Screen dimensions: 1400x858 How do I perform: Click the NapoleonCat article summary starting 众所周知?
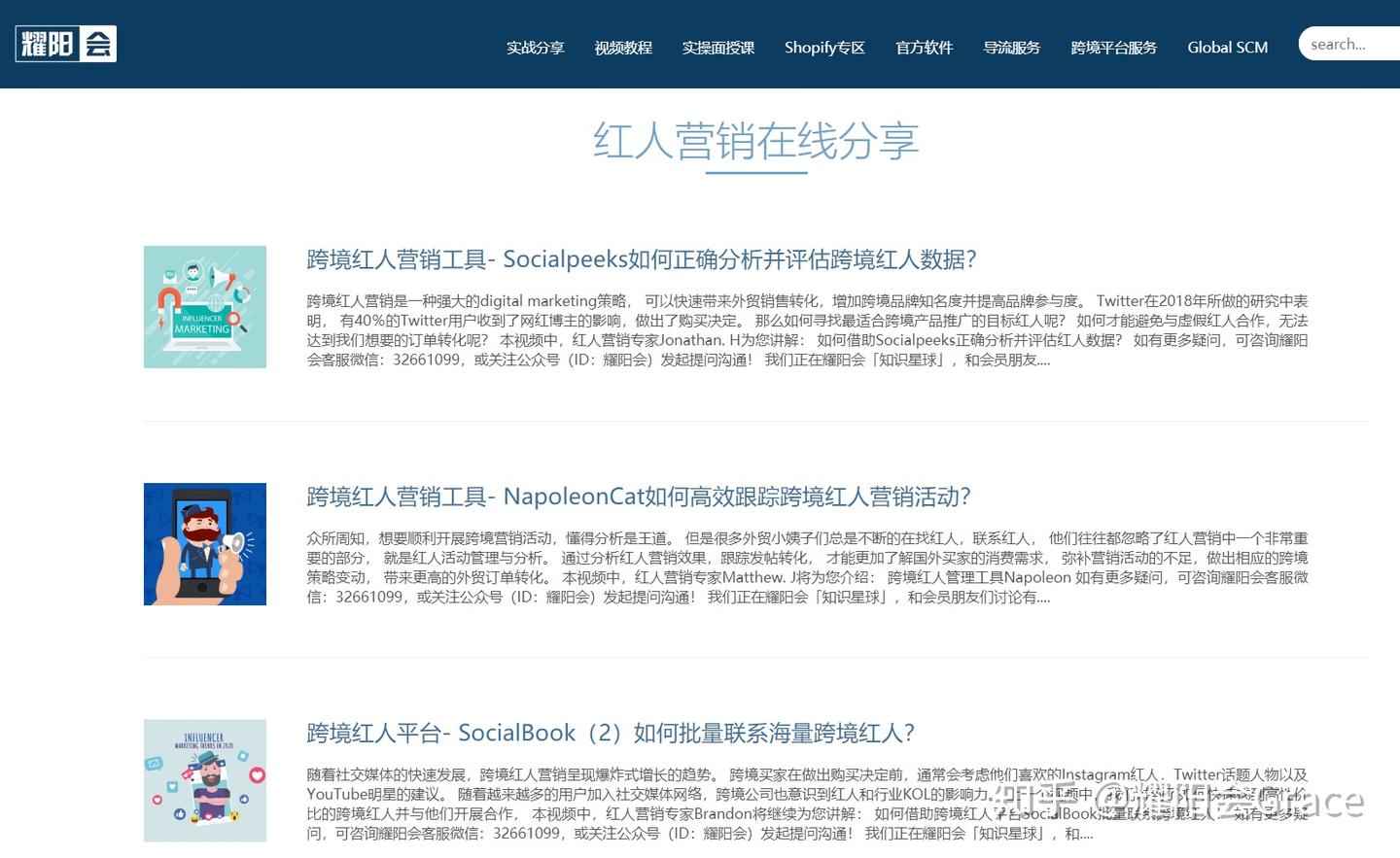point(808,567)
